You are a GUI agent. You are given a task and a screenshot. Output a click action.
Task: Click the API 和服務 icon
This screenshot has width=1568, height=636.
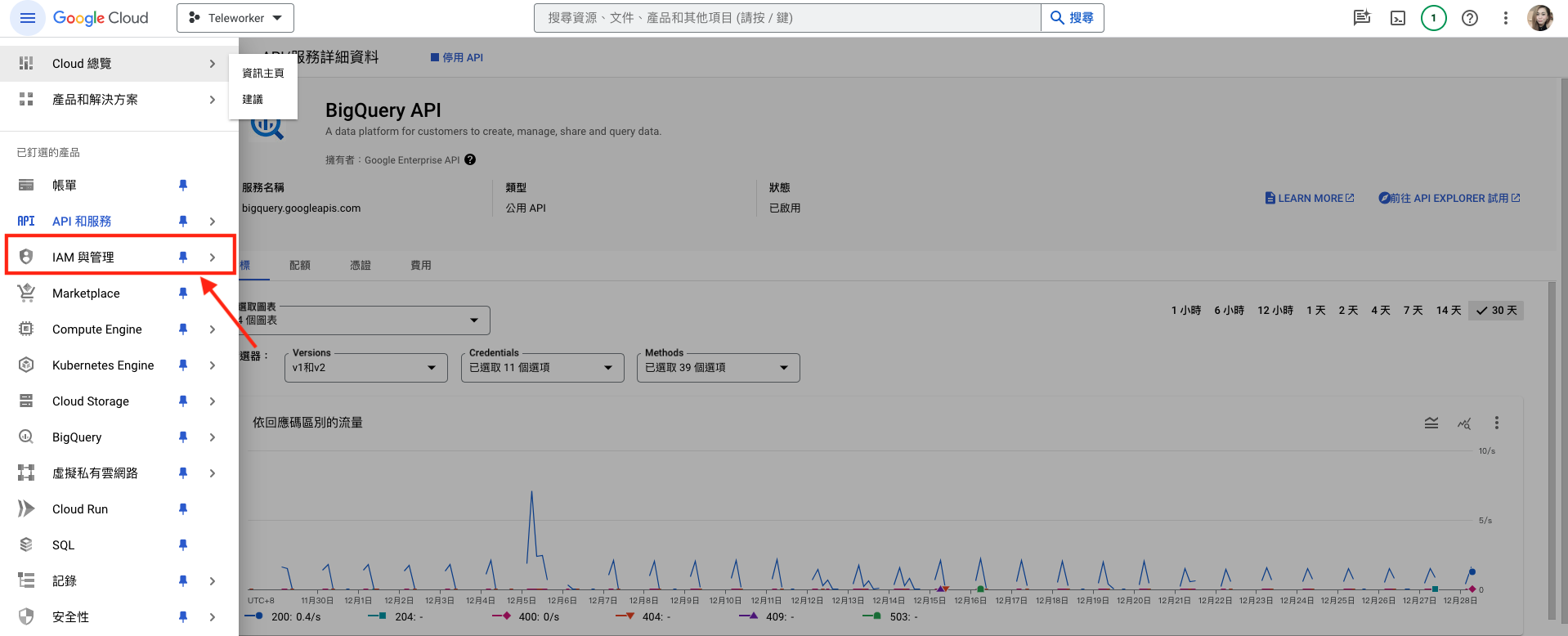tap(26, 222)
